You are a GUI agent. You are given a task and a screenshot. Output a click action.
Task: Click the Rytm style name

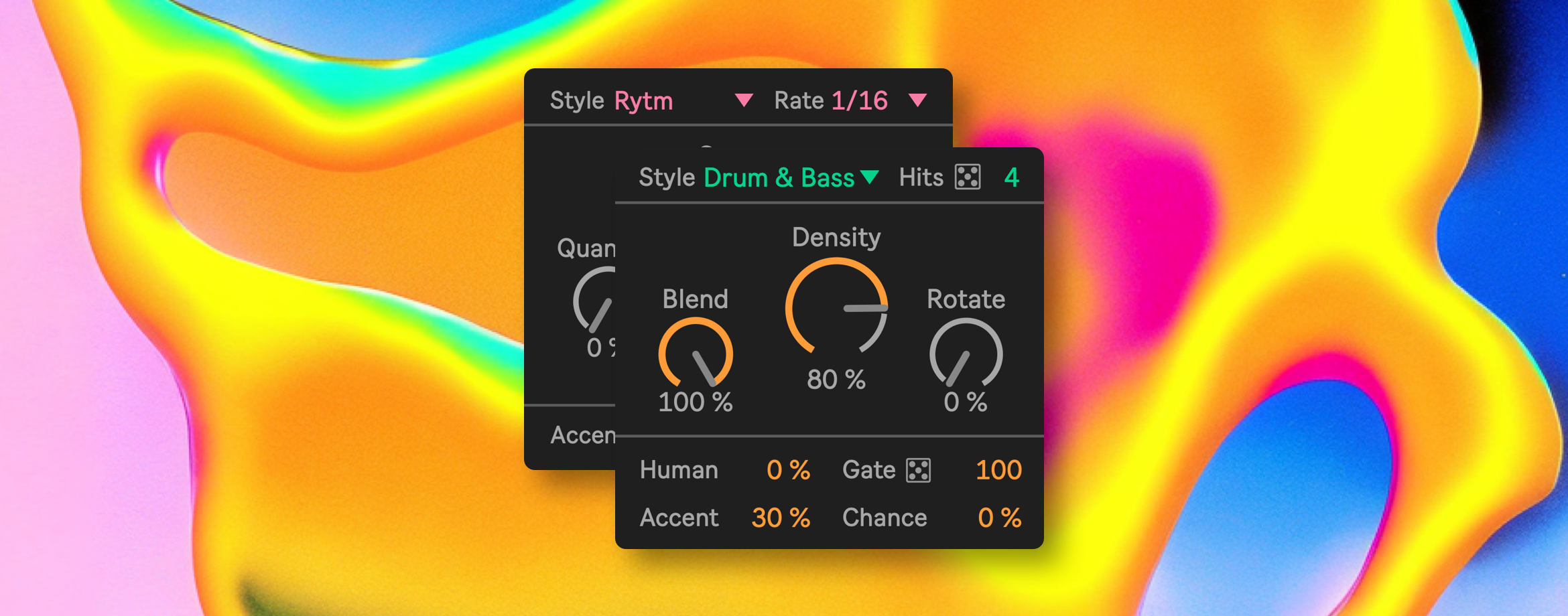pyautogui.click(x=643, y=101)
